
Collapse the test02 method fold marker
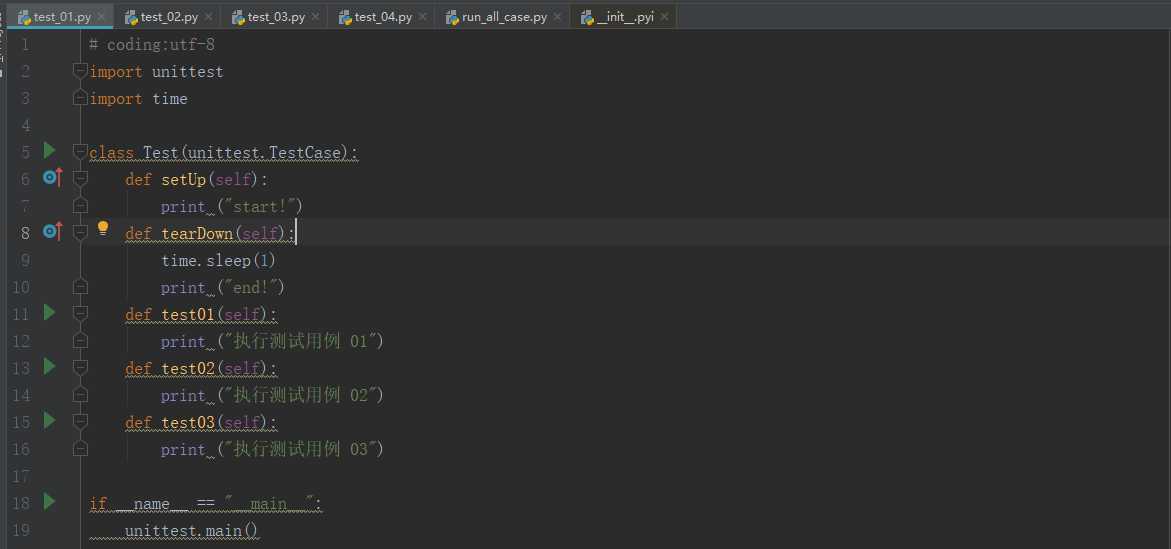tap(81, 367)
